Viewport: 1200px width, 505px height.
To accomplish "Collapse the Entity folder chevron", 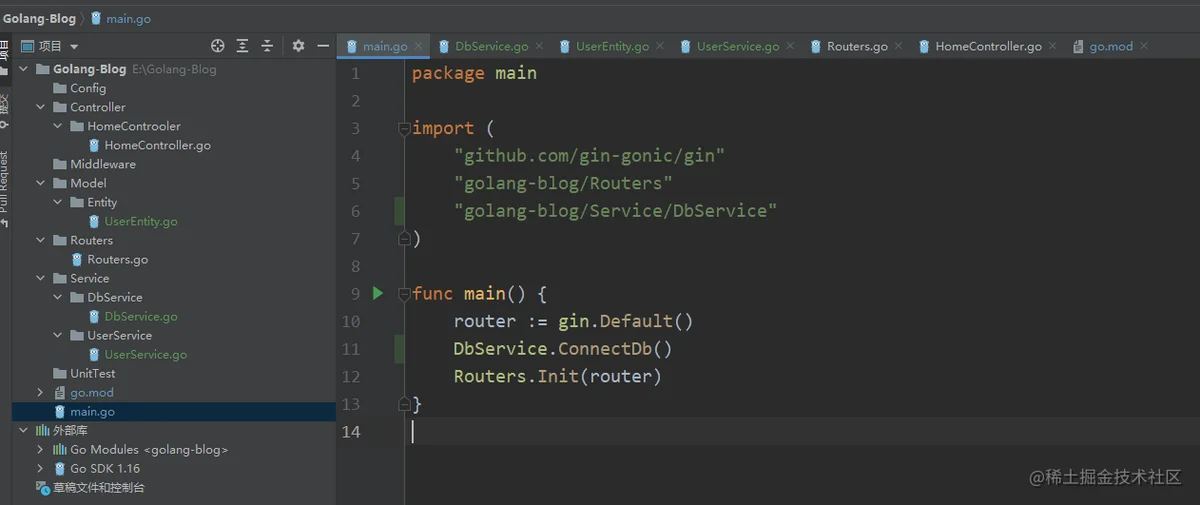I will point(58,202).
